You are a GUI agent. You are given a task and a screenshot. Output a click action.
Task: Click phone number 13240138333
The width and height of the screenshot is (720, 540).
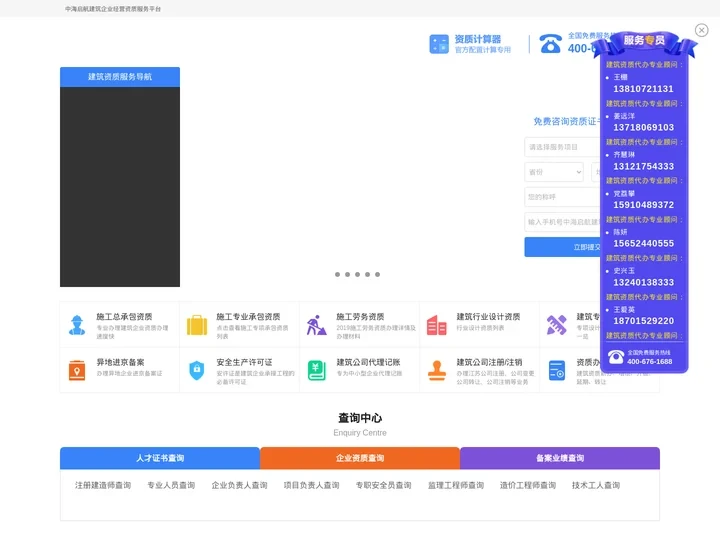[x=643, y=282]
